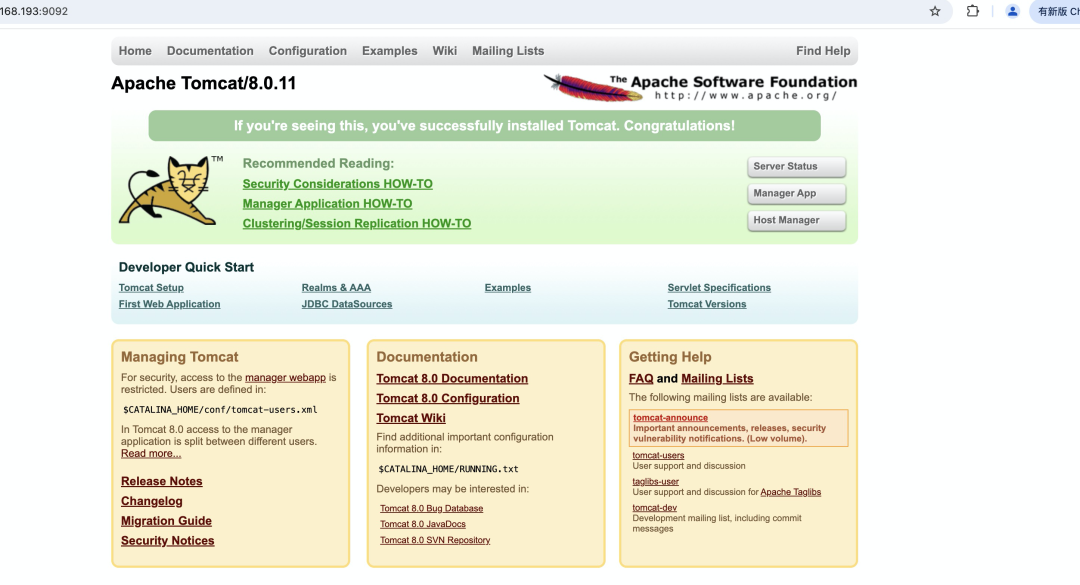Image resolution: width=1080 pixels, height=585 pixels.
Task: Bookmark this page with the star icon
Action: (x=935, y=11)
